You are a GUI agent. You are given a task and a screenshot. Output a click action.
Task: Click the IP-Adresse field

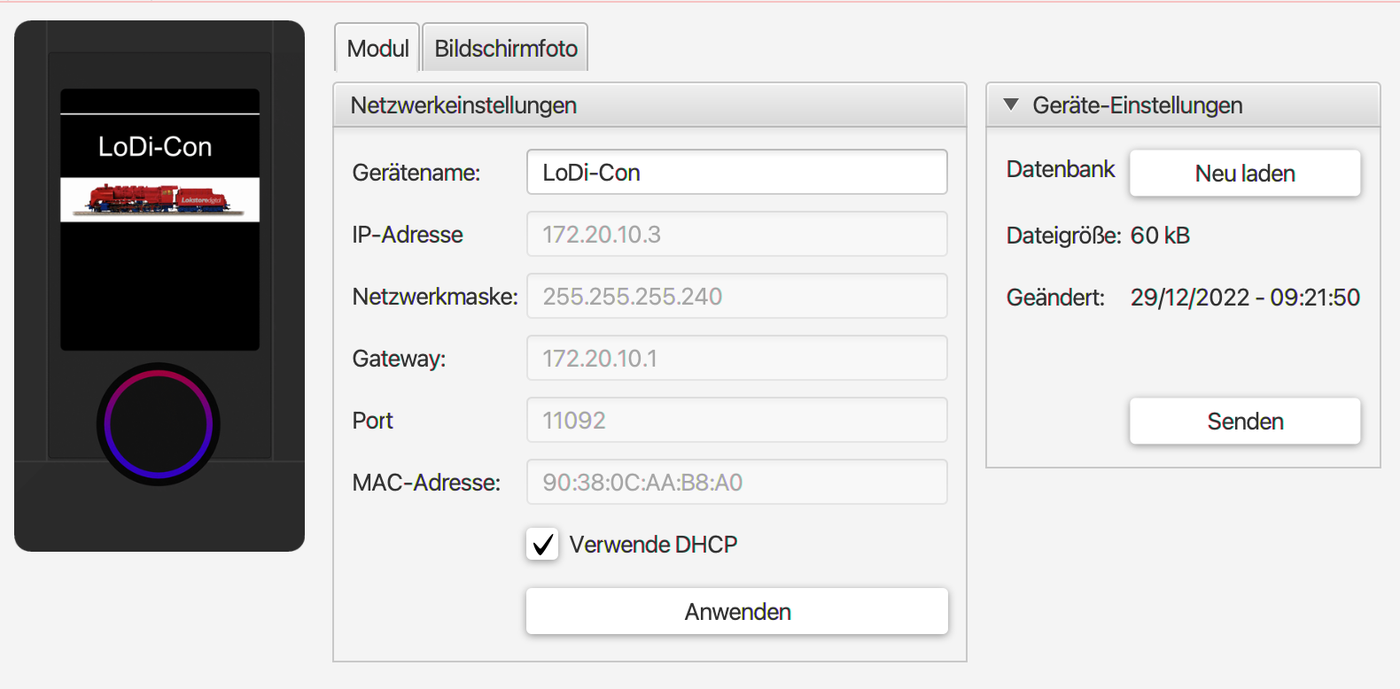point(737,234)
